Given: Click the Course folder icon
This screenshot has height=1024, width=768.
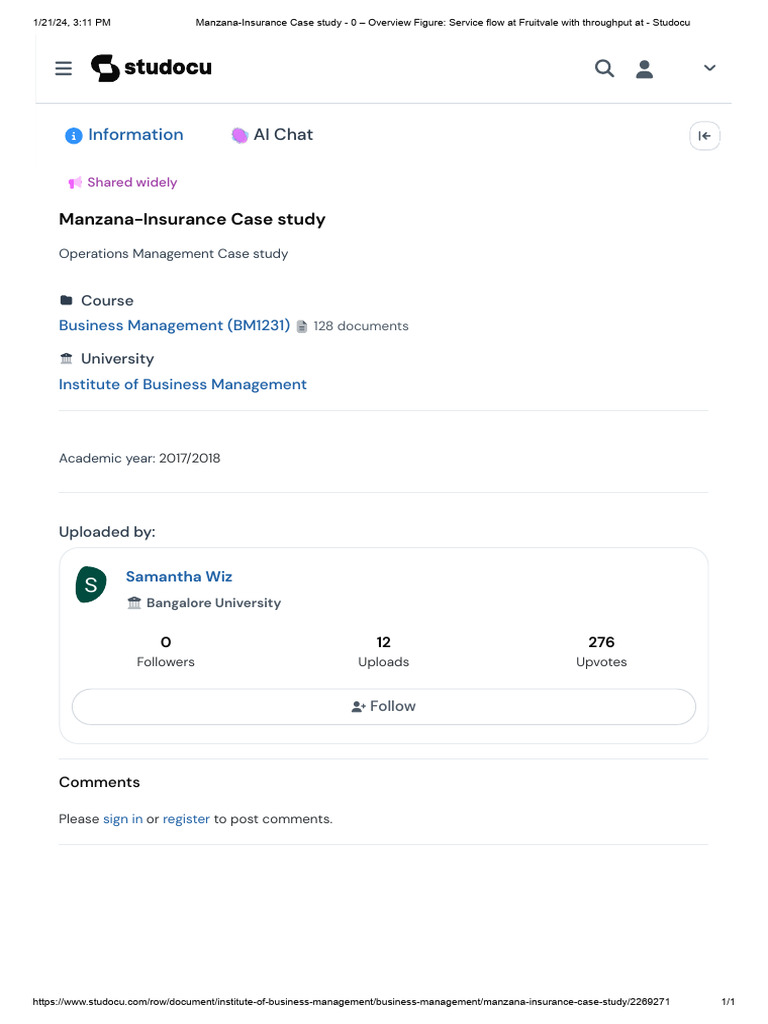Looking at the screenshot, I should (66, 300).
